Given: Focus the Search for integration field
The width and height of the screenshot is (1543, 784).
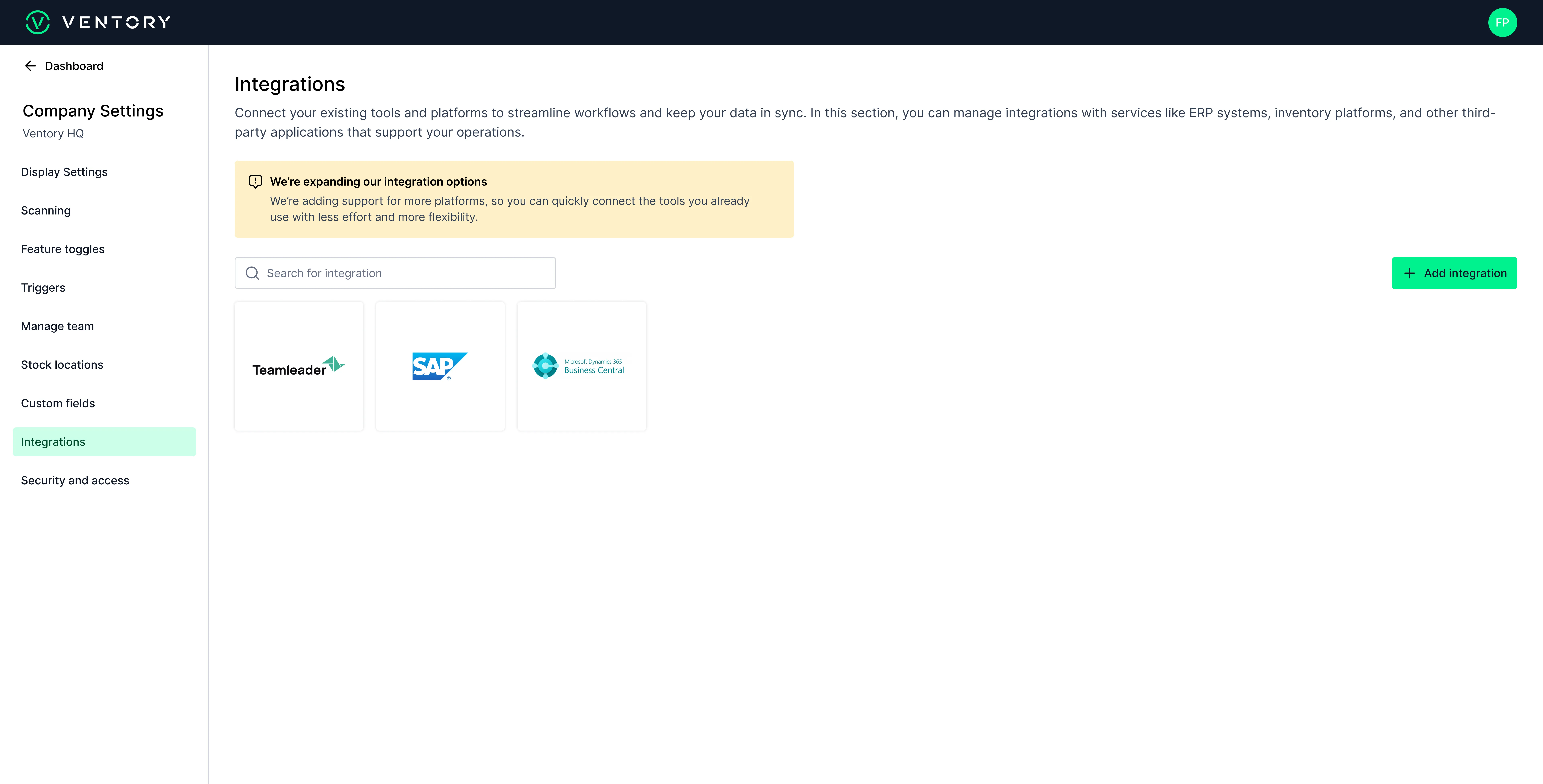Looking at the screenshot, I should pyautogui.click(x=407, y=273).
